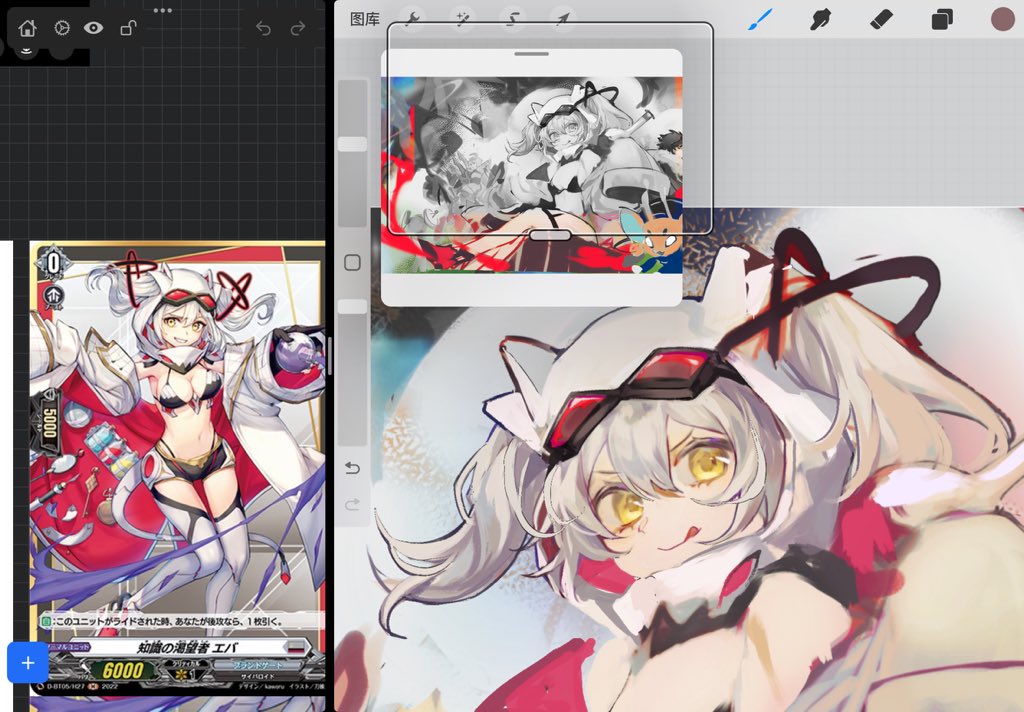This screenshot has width=1024, height=712.
Task: Activate the Transform arrow tool
Action: [x=562, y=19]
